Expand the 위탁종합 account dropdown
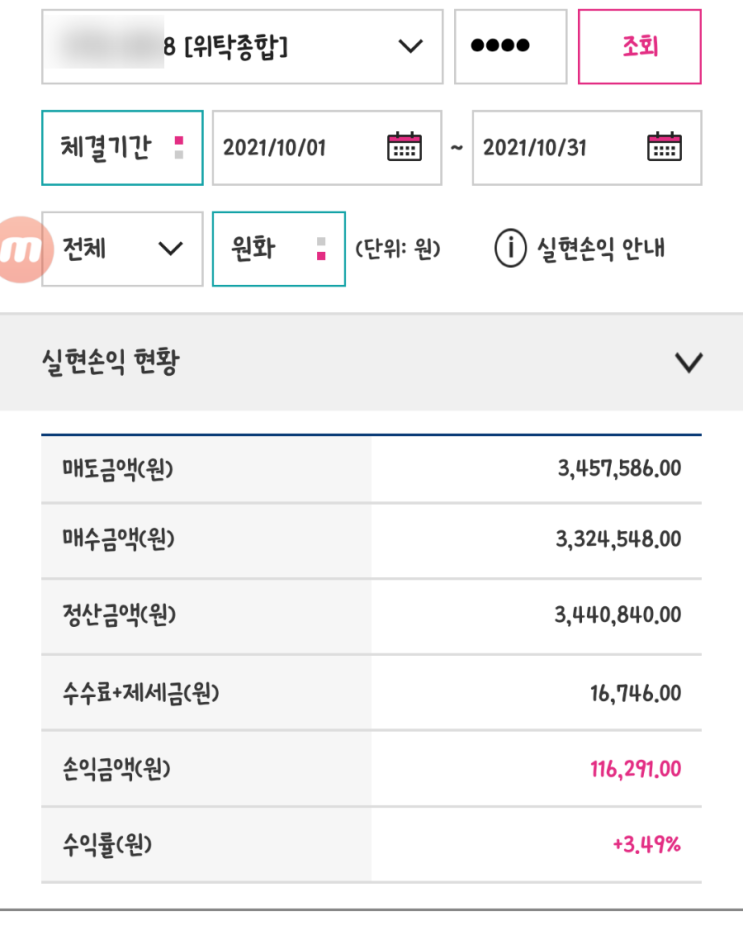 coord(409,47)
